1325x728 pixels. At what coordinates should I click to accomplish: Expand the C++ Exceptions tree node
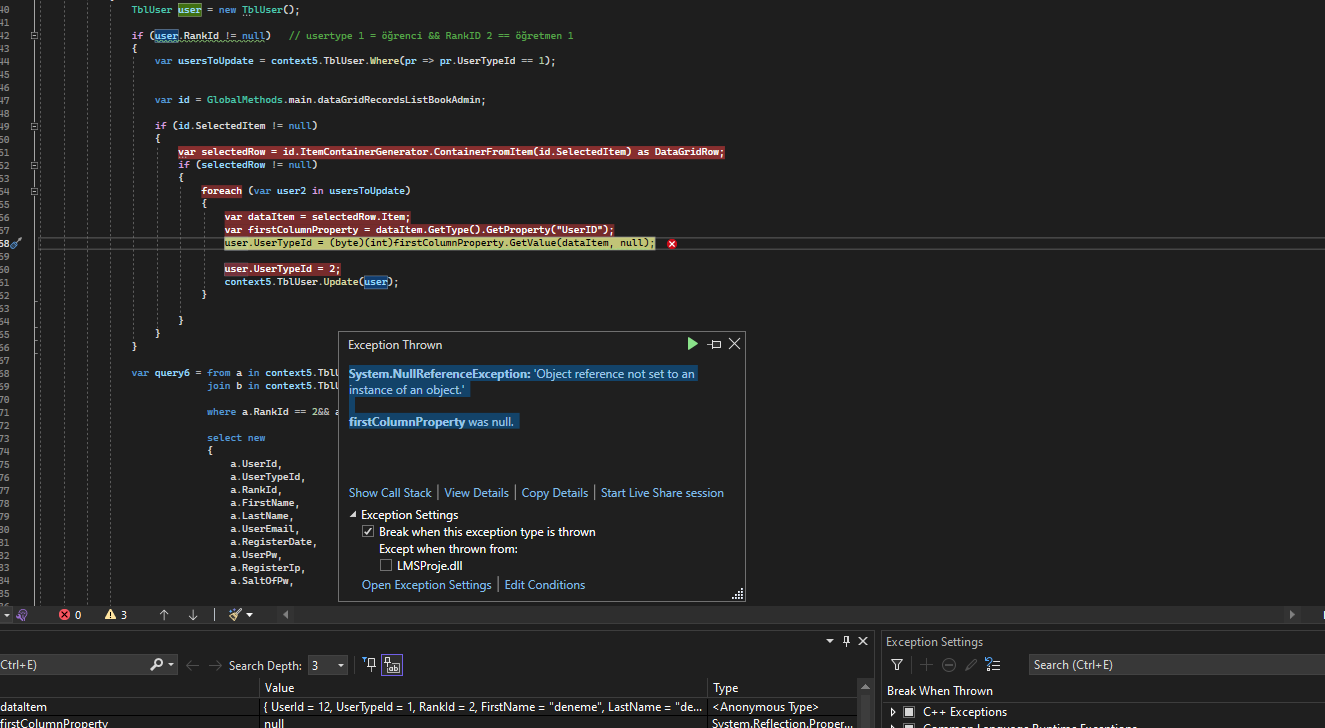893,712
